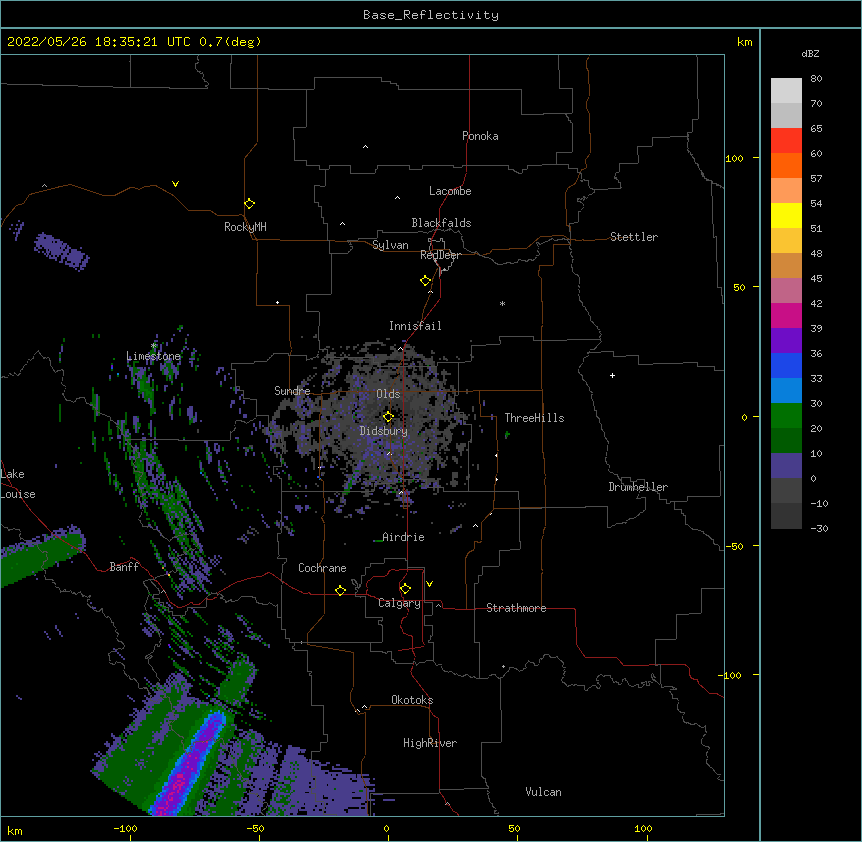This screenshot has height=842, width=862.
Task: Click the Limestone label
Action: (153, 356)
